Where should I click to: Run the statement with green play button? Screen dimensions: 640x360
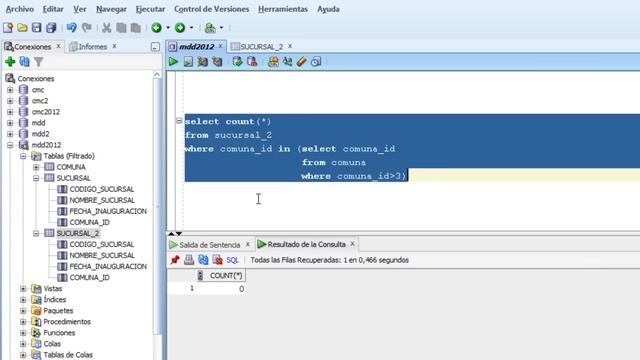click(x=173, y=62)
